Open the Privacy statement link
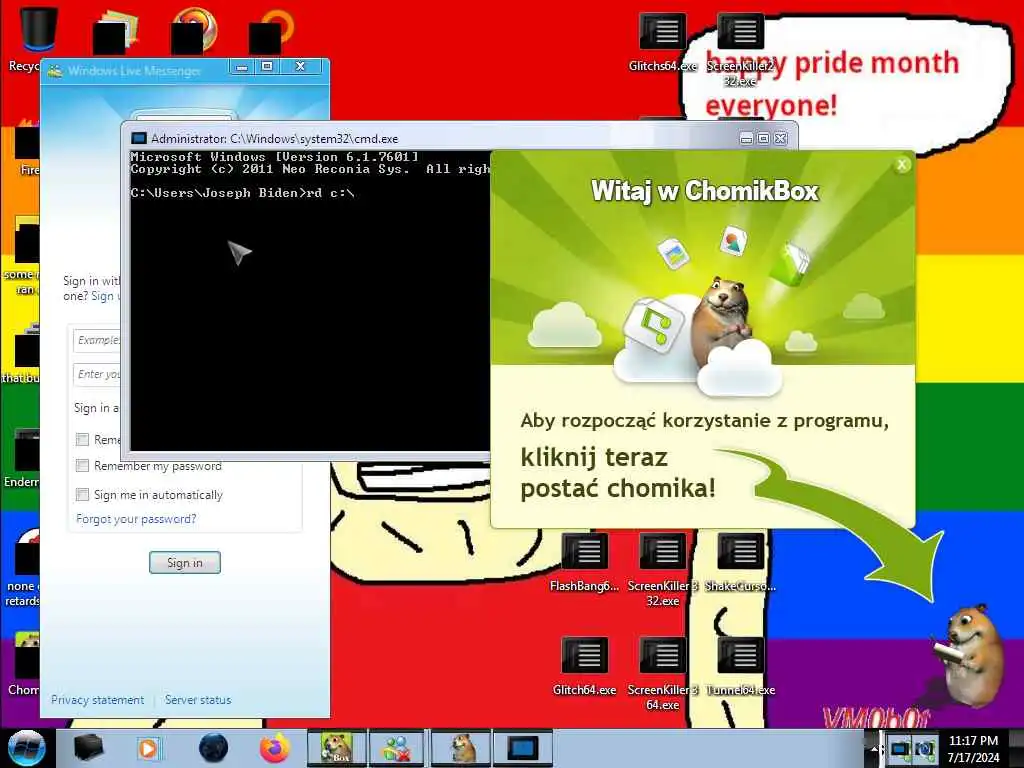Image resolution: width=1024 pixels, height=768 pixels. coord(97,699)
